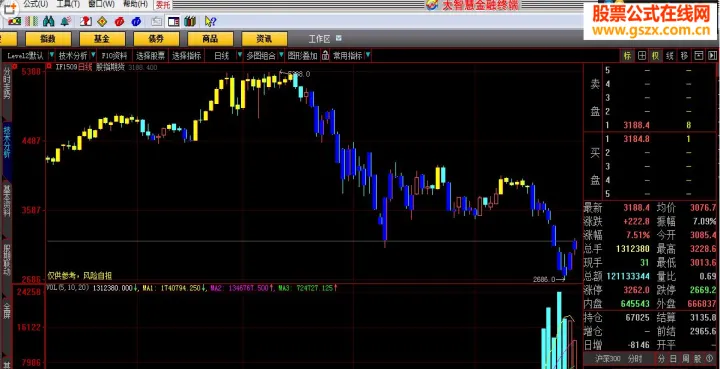Click the 分时 bottom tab

635,358
